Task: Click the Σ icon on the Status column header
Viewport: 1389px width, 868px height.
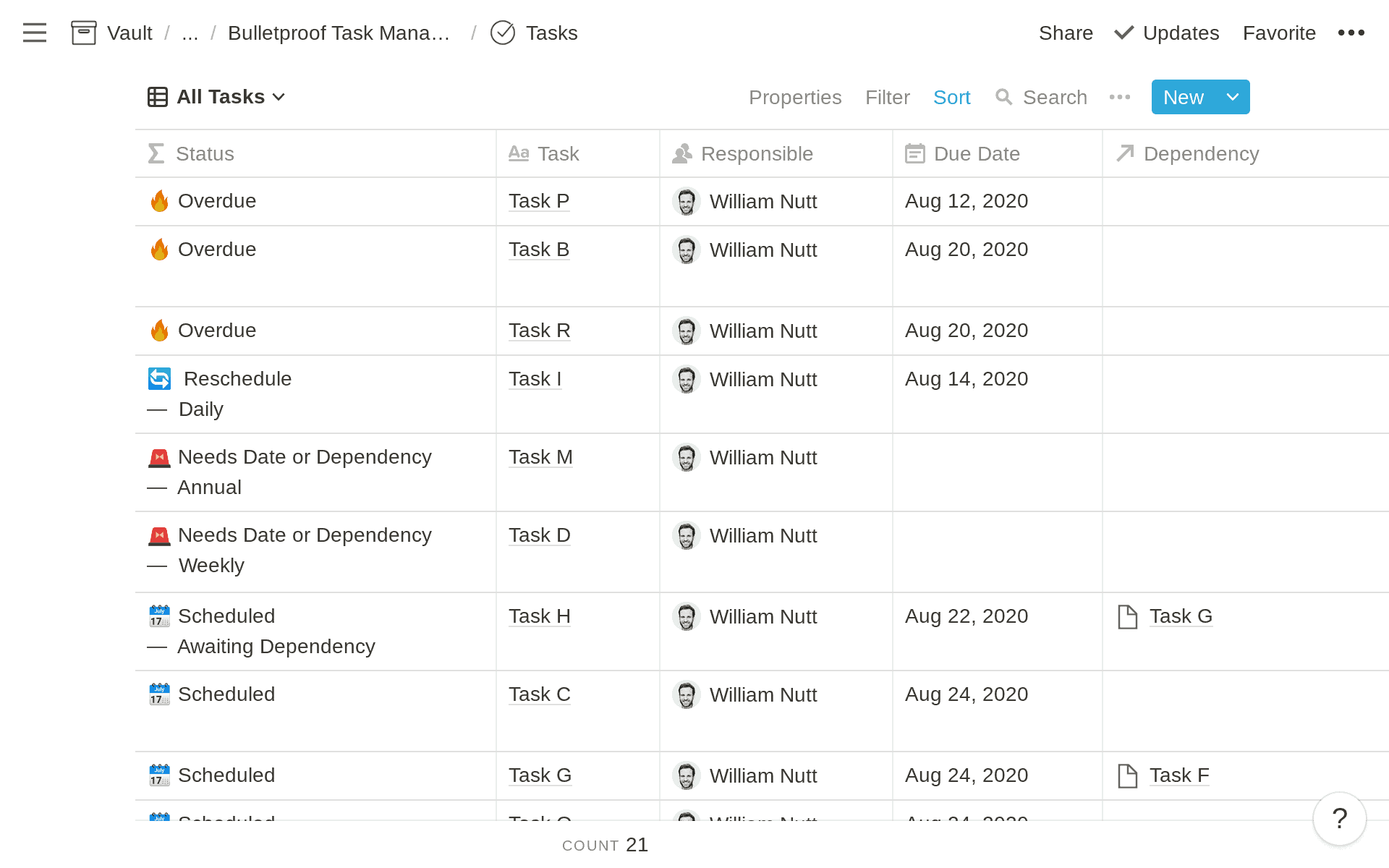Action: tap(155, 153)
